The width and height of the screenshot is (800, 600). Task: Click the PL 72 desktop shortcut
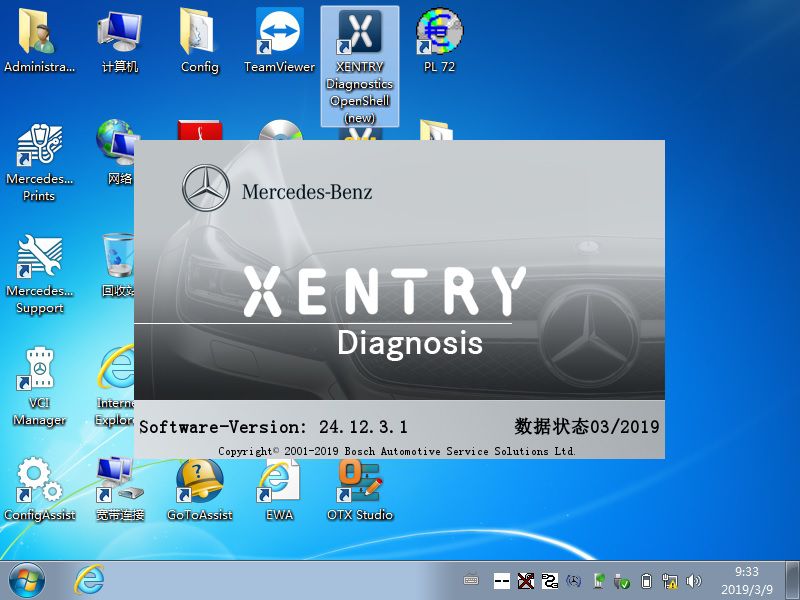[439, 40]
